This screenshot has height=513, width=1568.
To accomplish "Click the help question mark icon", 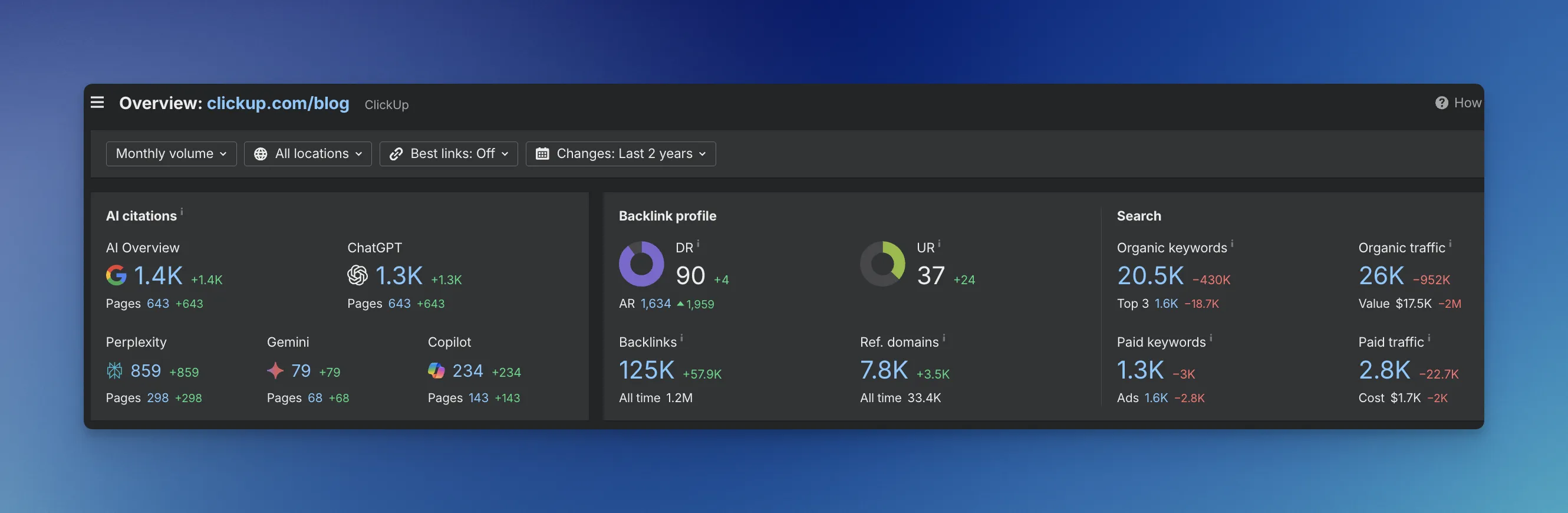I will 1441,103.
